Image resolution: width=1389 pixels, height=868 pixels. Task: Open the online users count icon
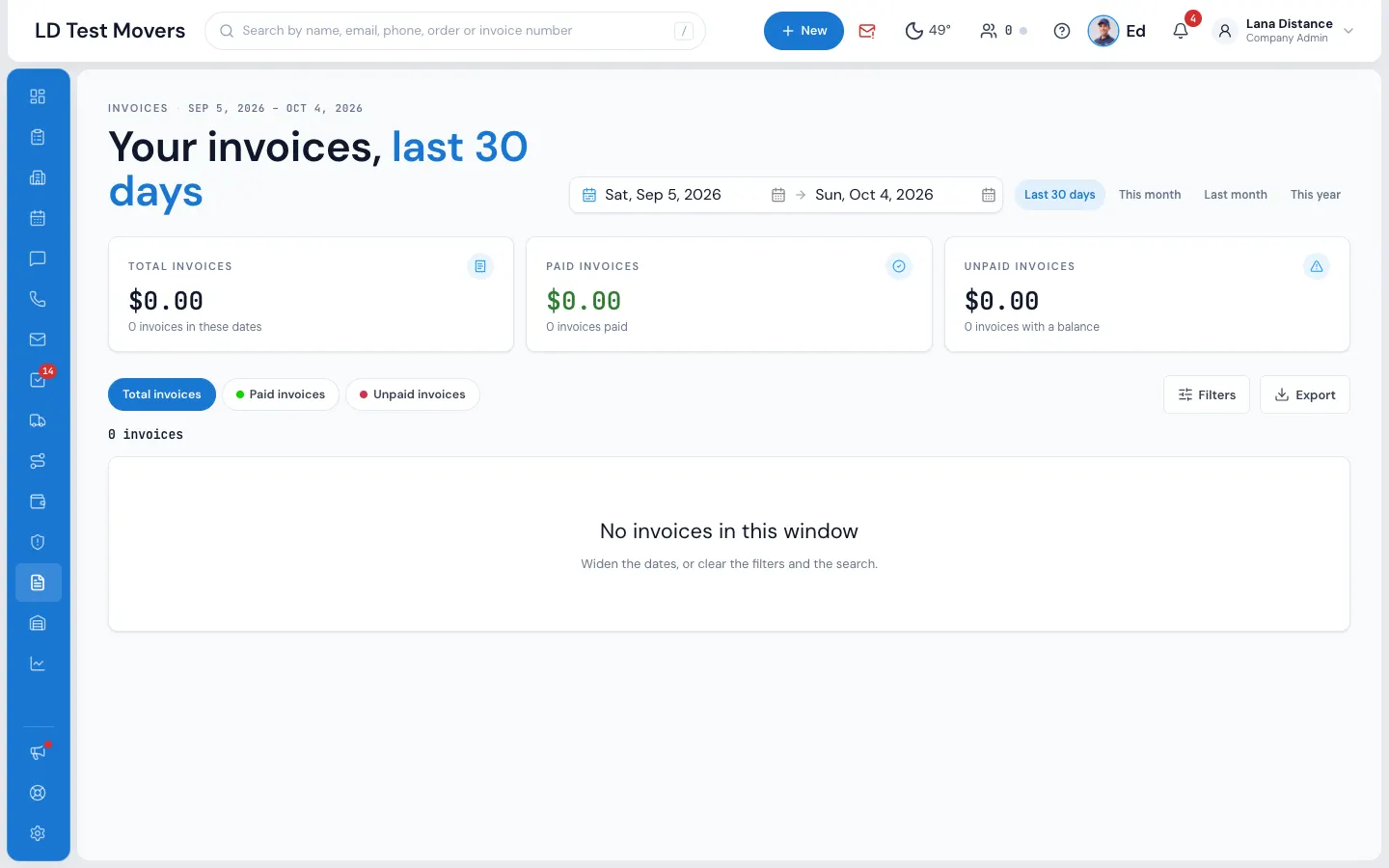tap(1003, 31)
